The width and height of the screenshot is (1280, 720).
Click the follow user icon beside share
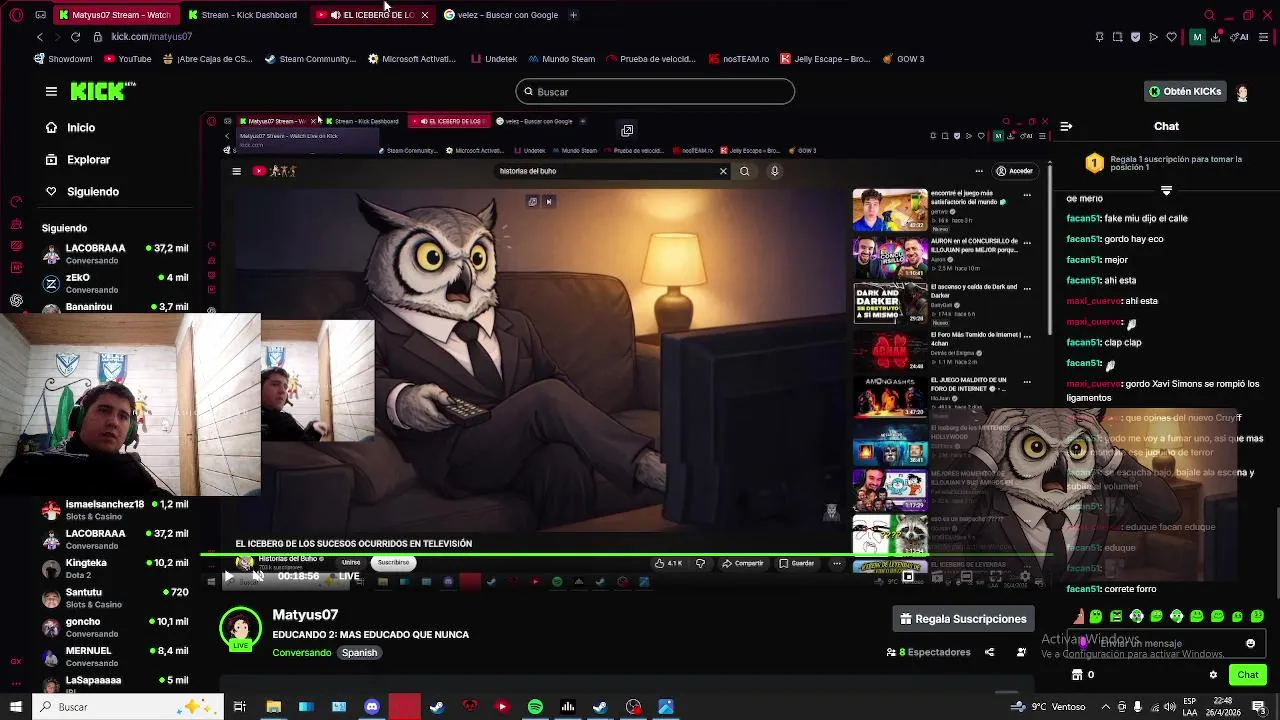(x=1021, y=652)
